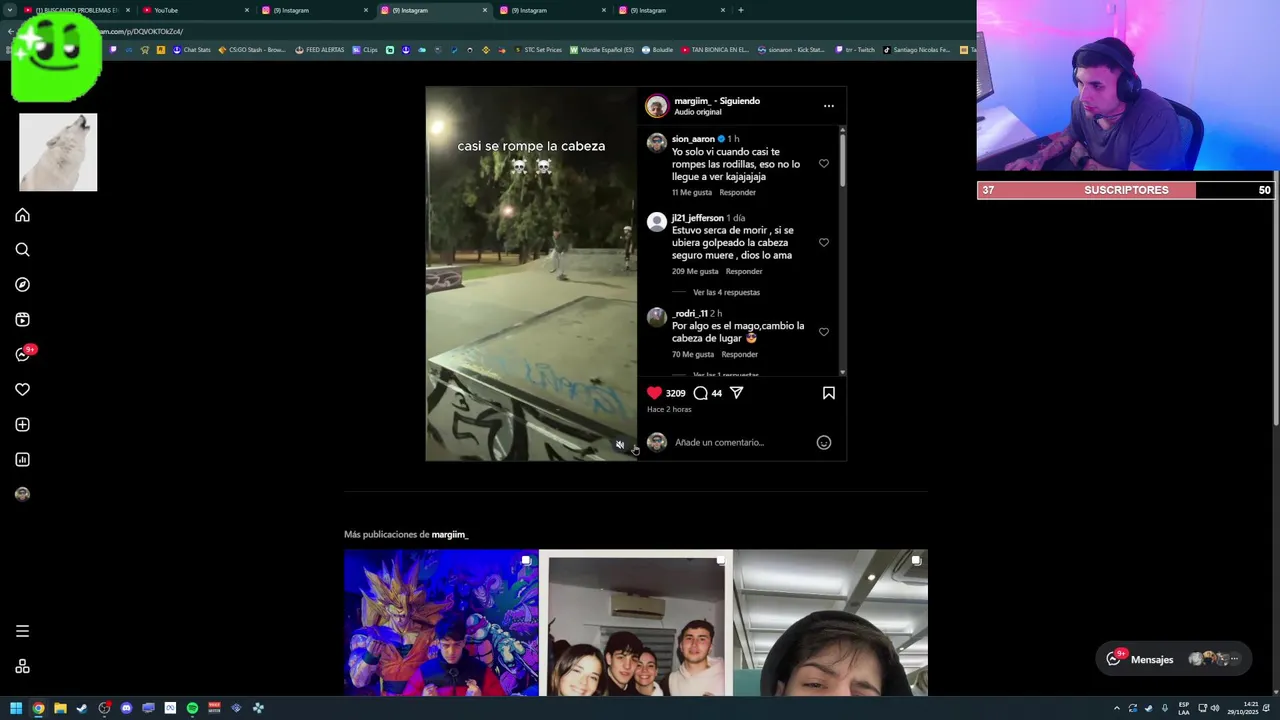Open 'Chat Stats' bookmark

(192, 49)
